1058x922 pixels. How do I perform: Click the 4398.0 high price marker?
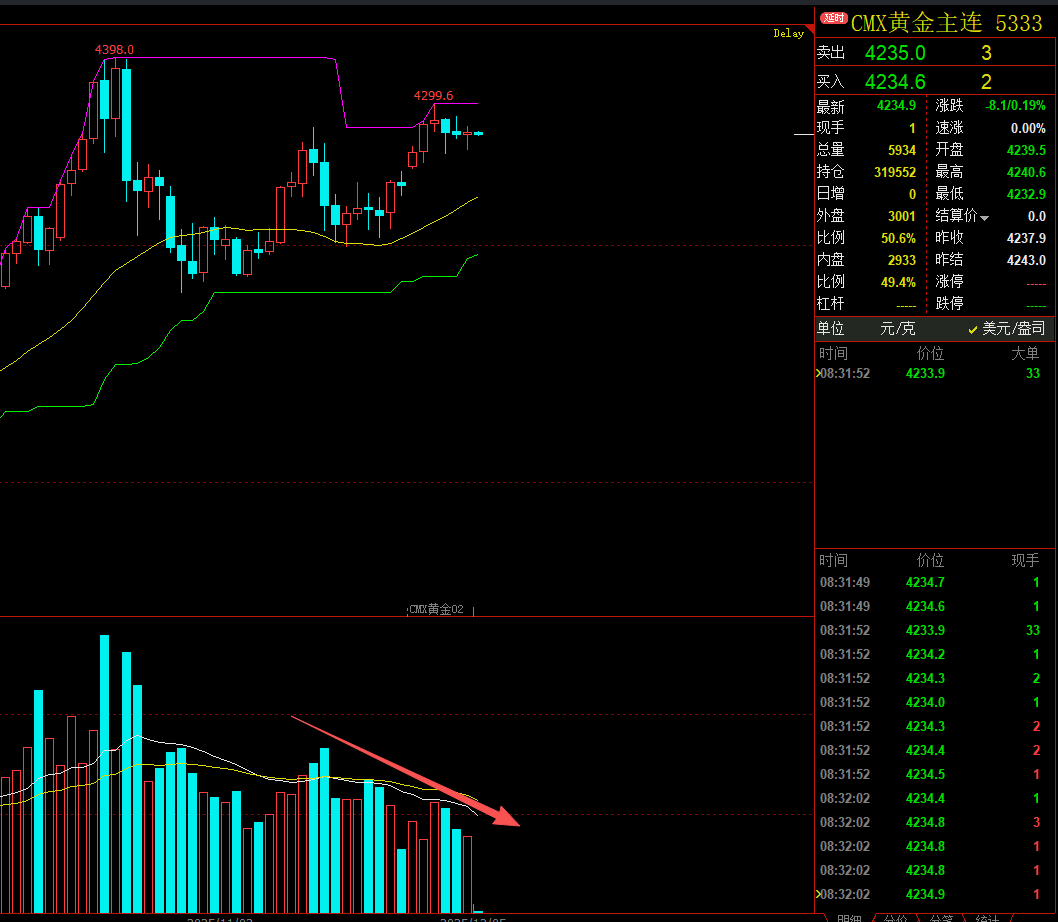114,49
